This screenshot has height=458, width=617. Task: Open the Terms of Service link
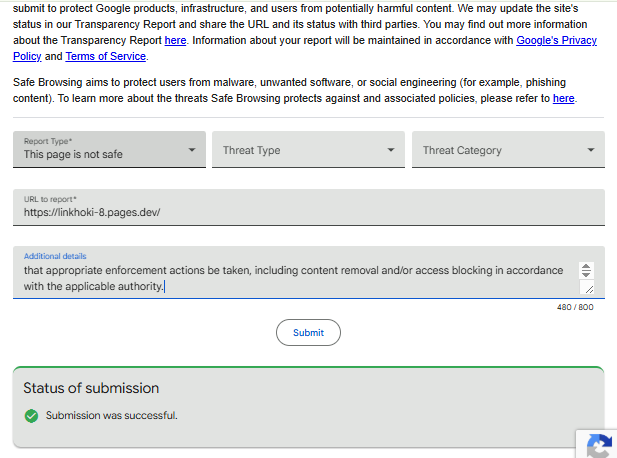pos(105,56)
